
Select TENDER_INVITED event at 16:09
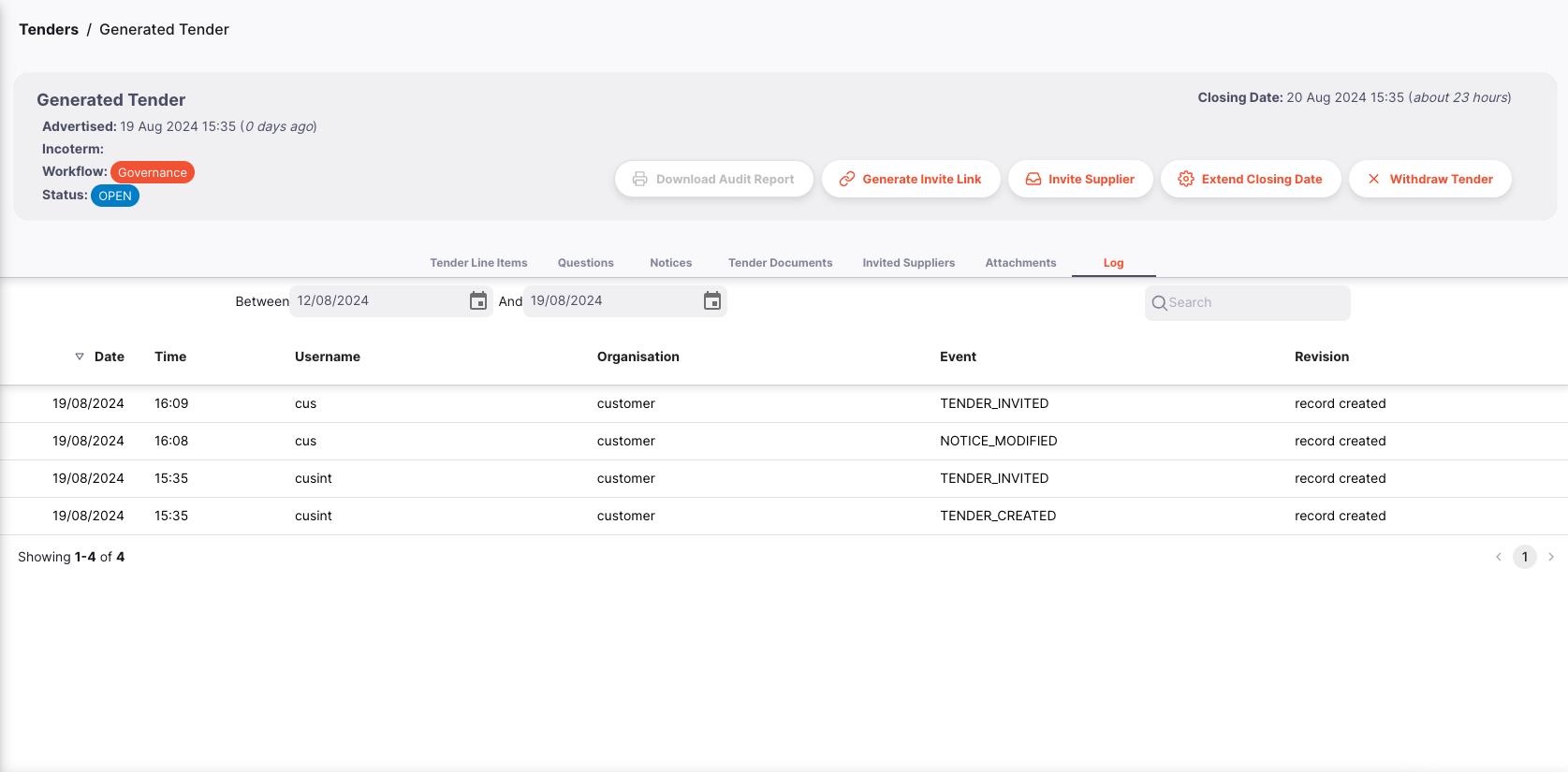994,403
